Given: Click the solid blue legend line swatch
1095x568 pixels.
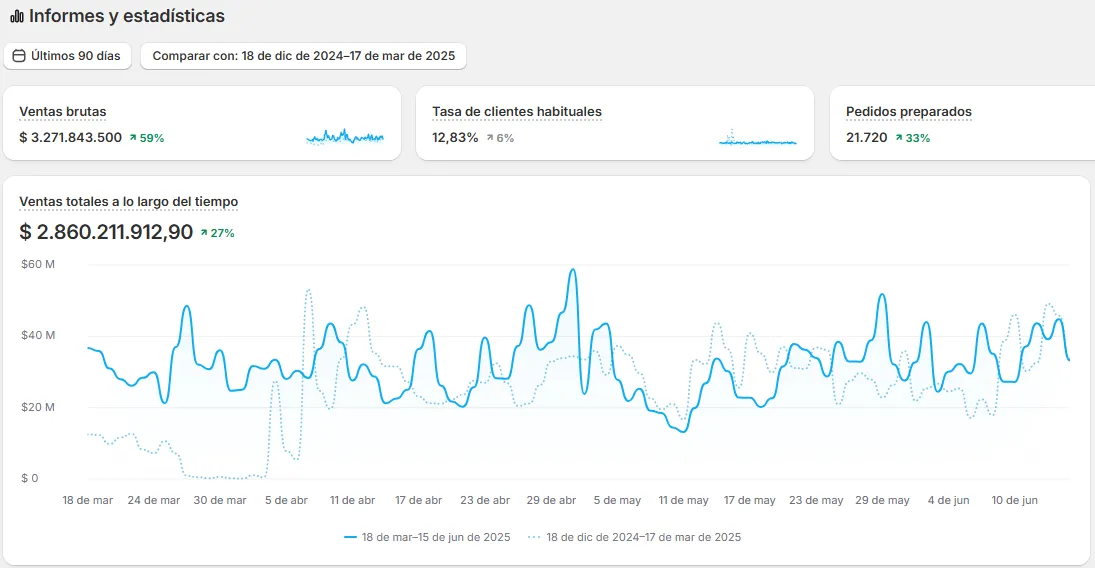Looking at the screenshot, I should [351, 537].
